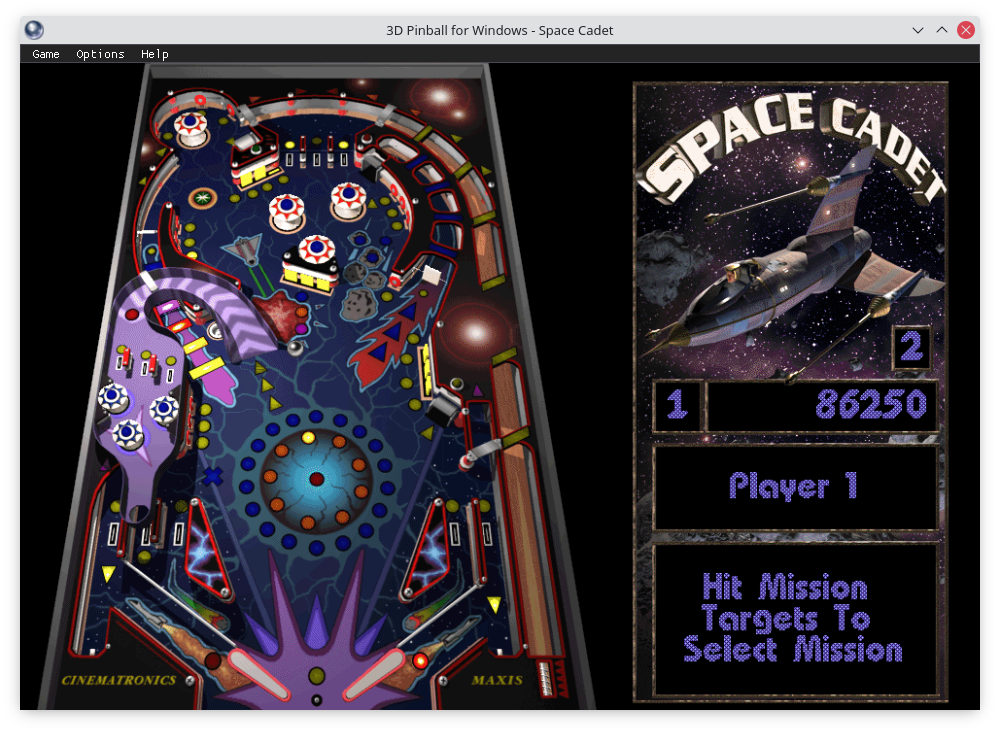Click the pinball app icon in title bar
Image resolution: width=1000 pixels, height=734 pixels.
click(34, 30)
